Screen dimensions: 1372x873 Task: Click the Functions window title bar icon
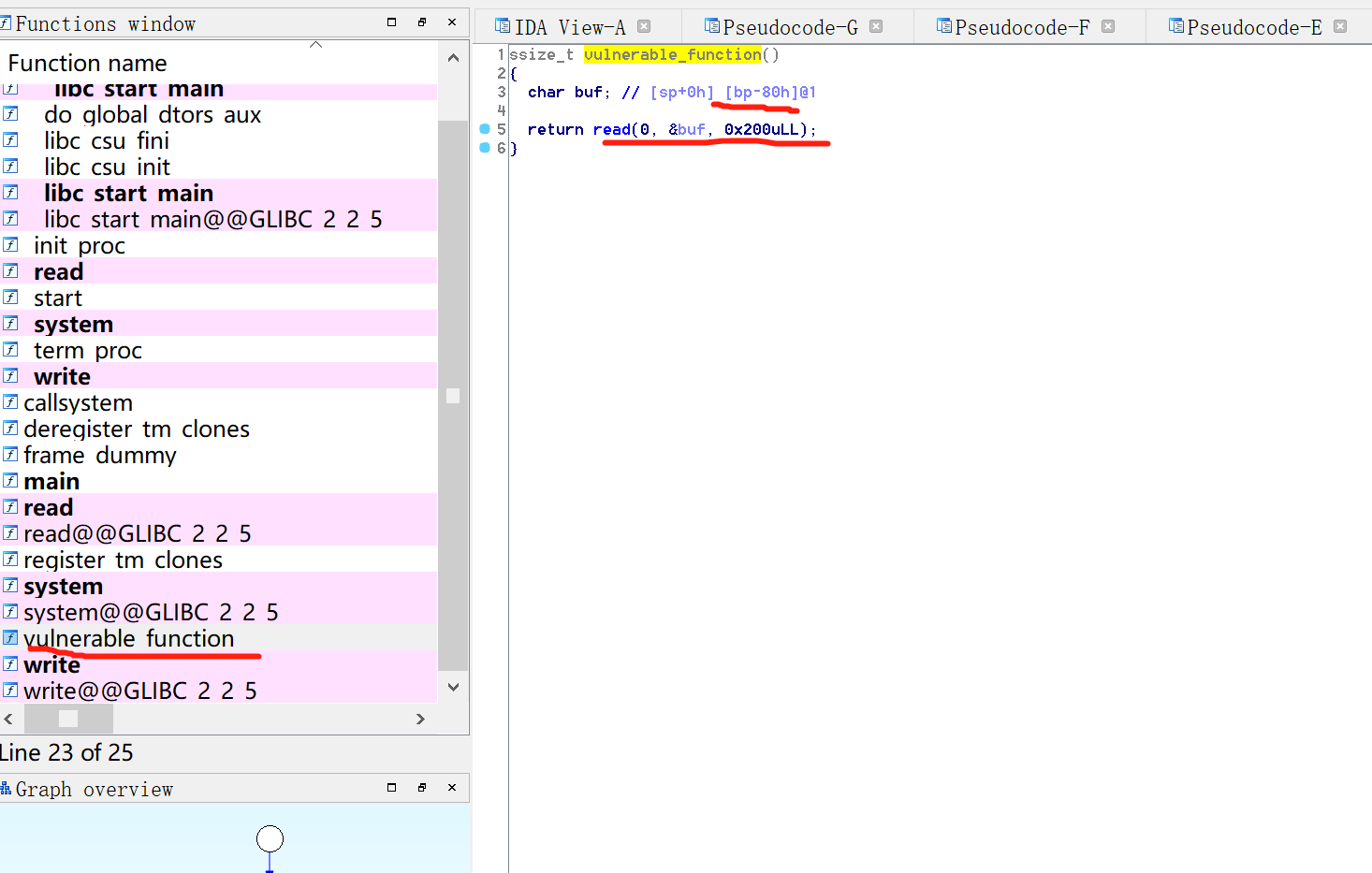[x=7, y=22]
